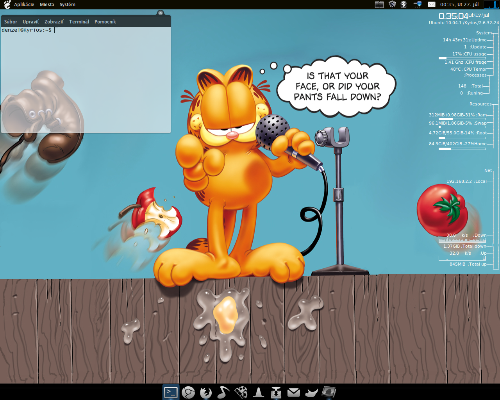Click the Bluetooth tray icon
Image resolution: width=500 pixels, height=400 pixels.
(404, 4)
